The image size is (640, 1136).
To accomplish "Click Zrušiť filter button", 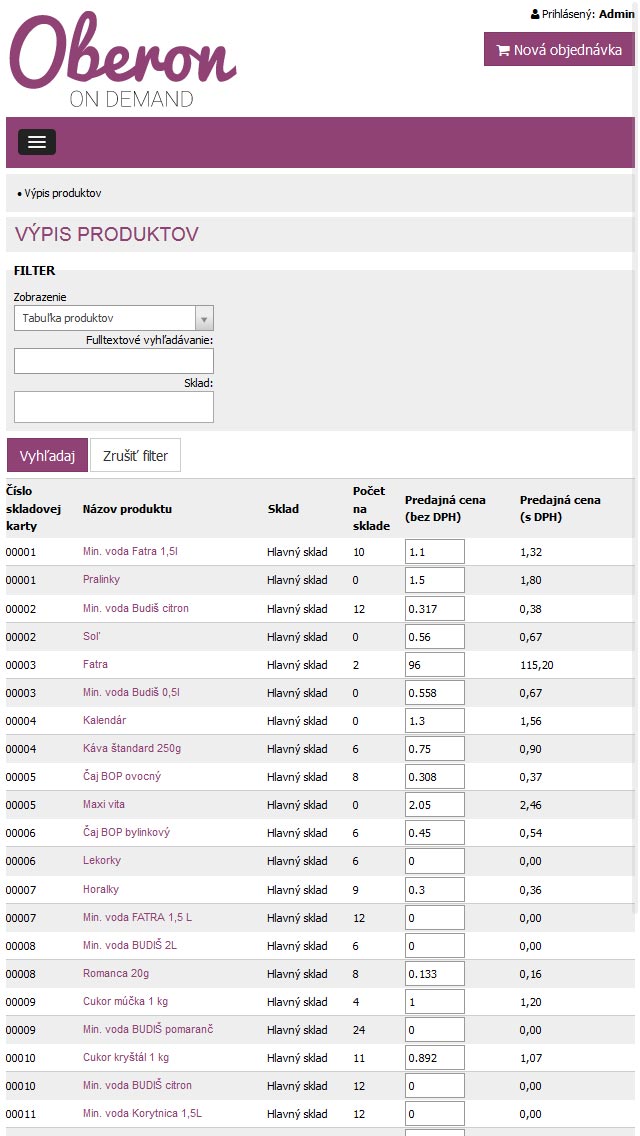I will click(135, 455).
